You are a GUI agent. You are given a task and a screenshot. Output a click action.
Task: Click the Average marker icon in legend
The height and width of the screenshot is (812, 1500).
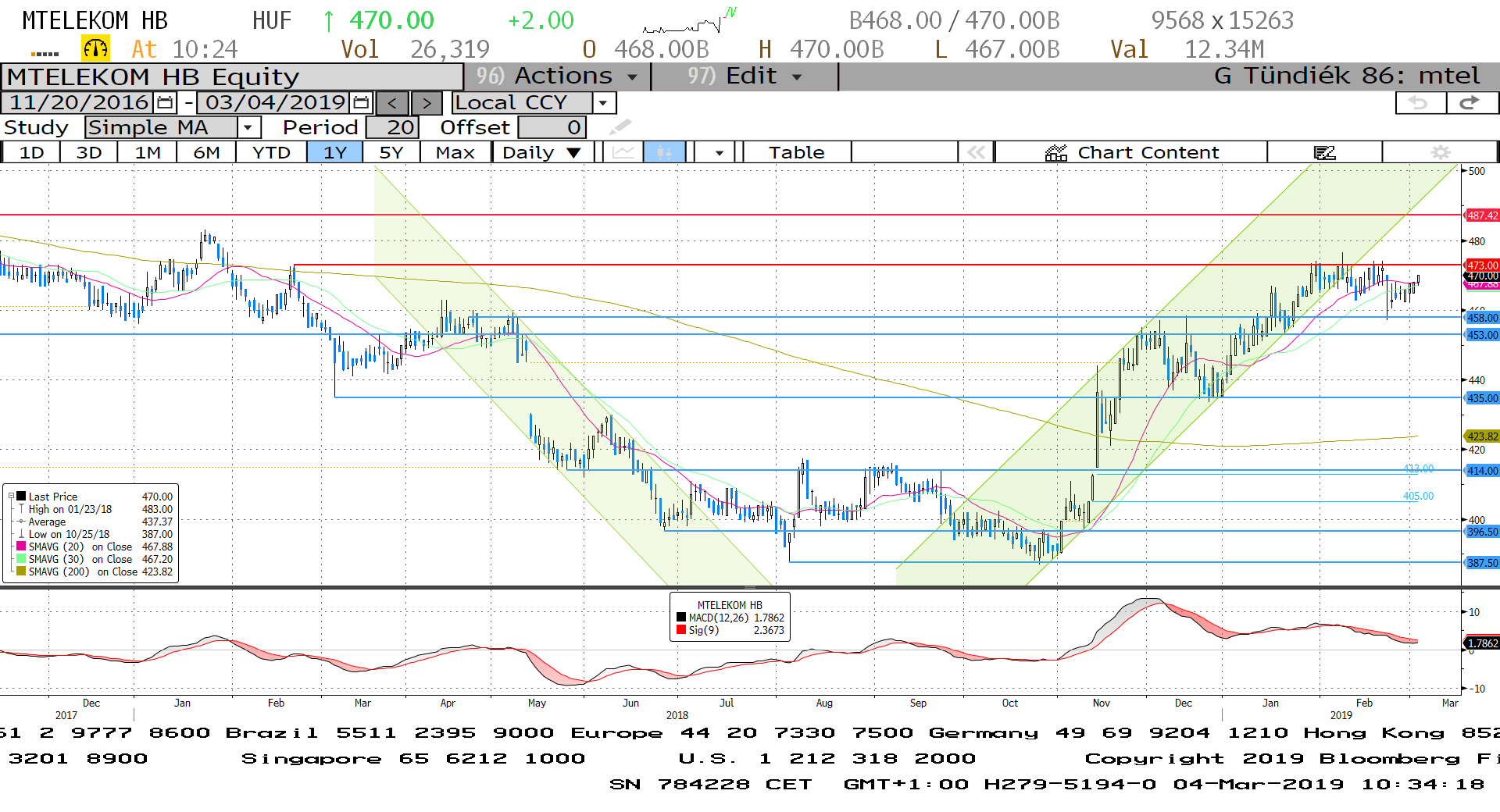[21, 522]
